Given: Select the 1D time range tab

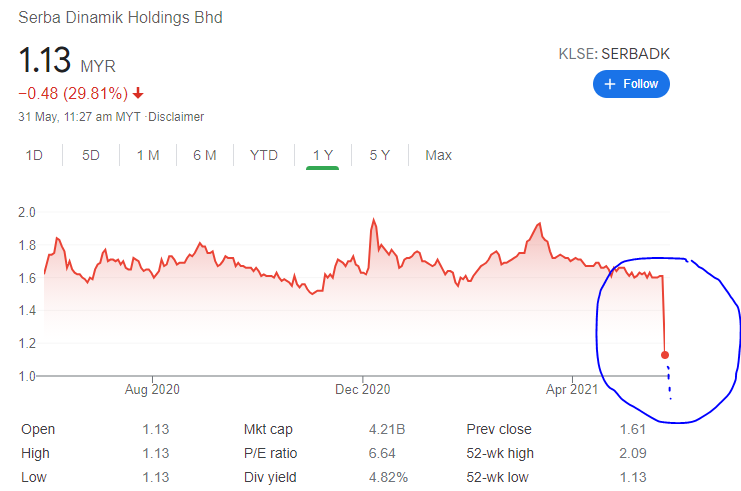Looking at the screenshot, I should click(x=34, y=155).
